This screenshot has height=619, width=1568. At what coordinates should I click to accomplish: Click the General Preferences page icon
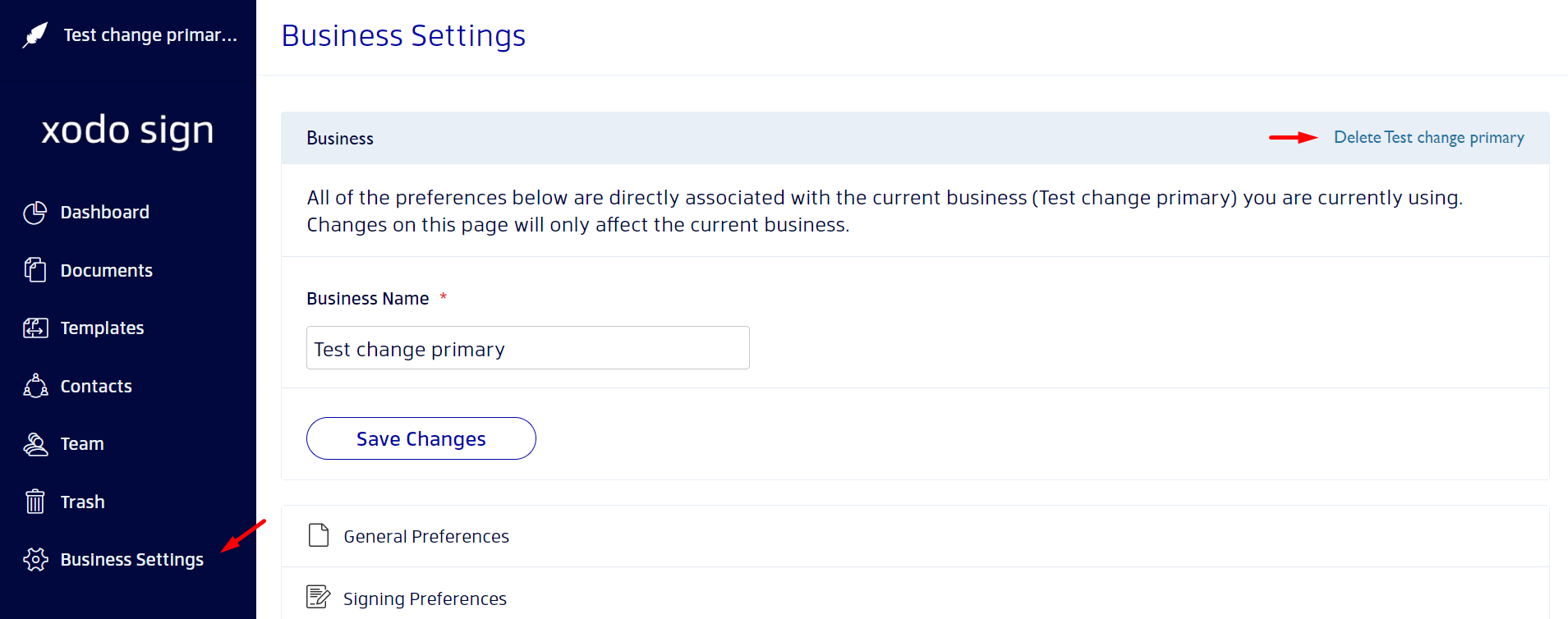point(319,535)
